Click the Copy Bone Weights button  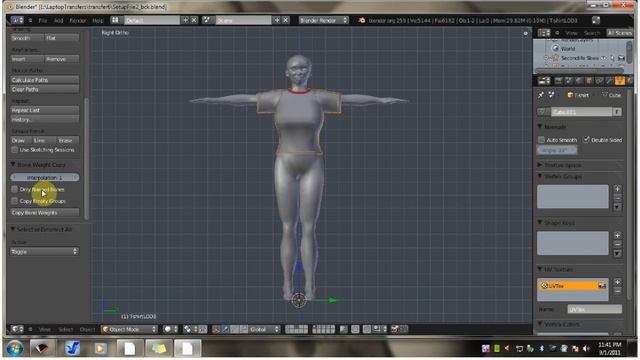[x=44, y=212]
